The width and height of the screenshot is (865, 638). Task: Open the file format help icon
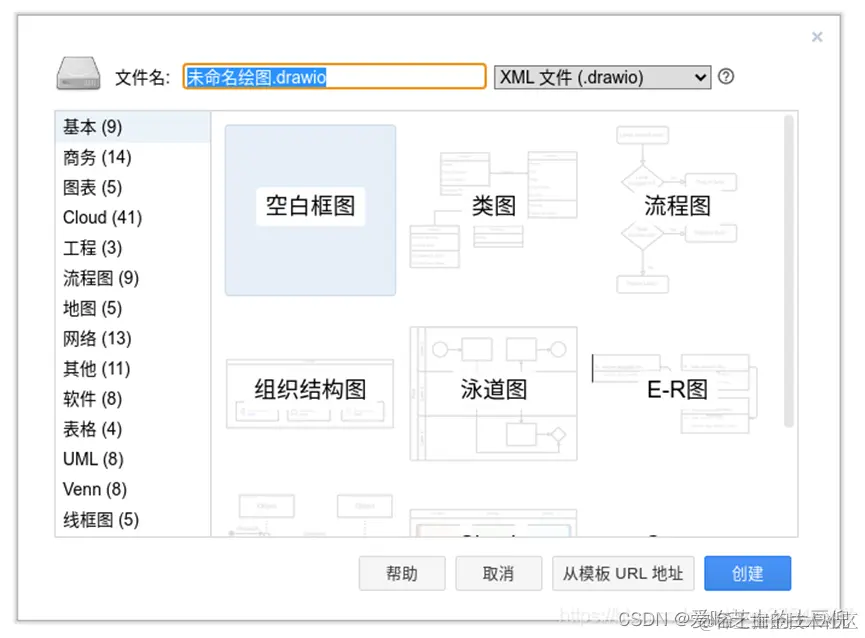[726, 77]
